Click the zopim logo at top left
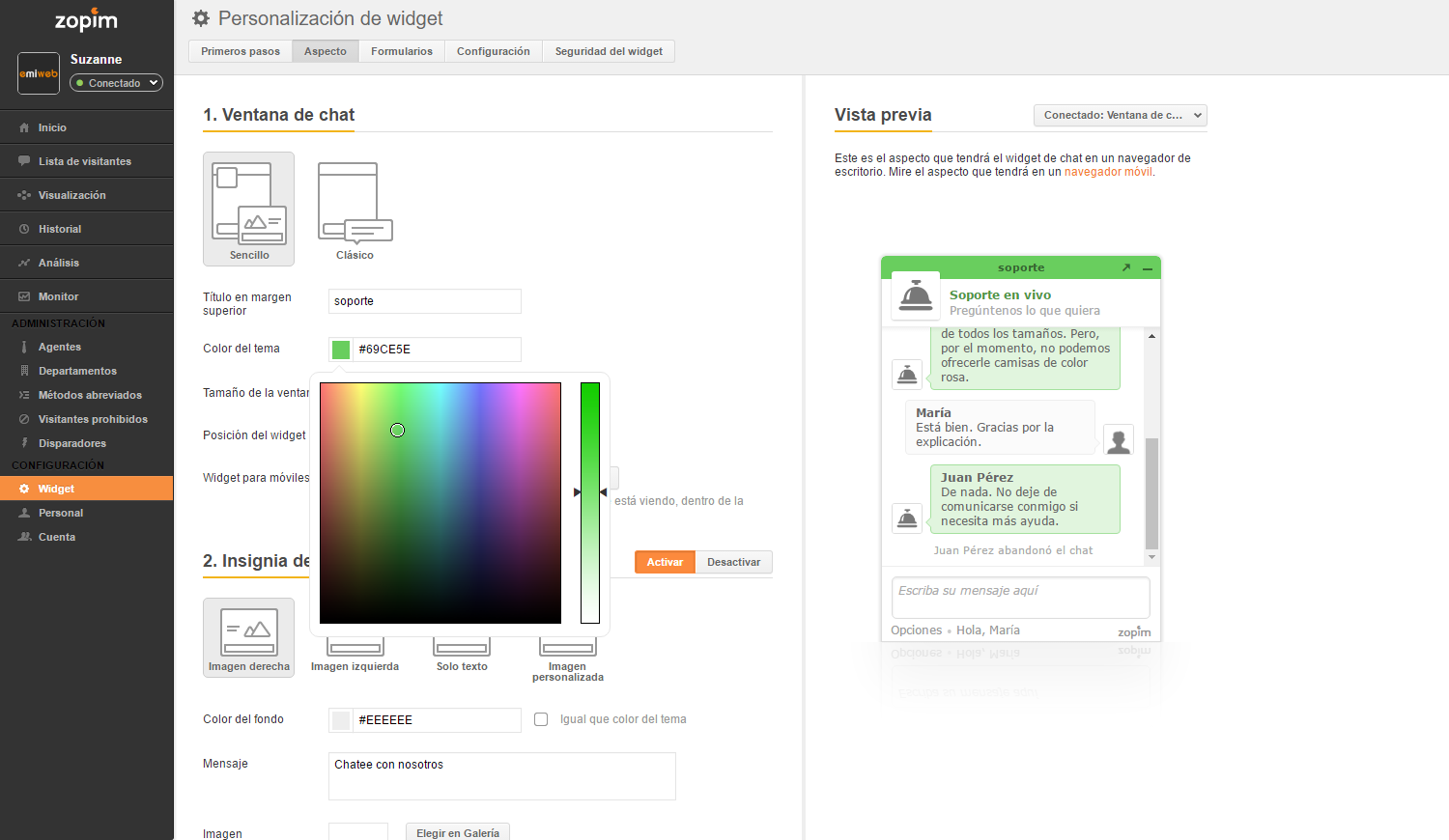 (x=86, y=20)
